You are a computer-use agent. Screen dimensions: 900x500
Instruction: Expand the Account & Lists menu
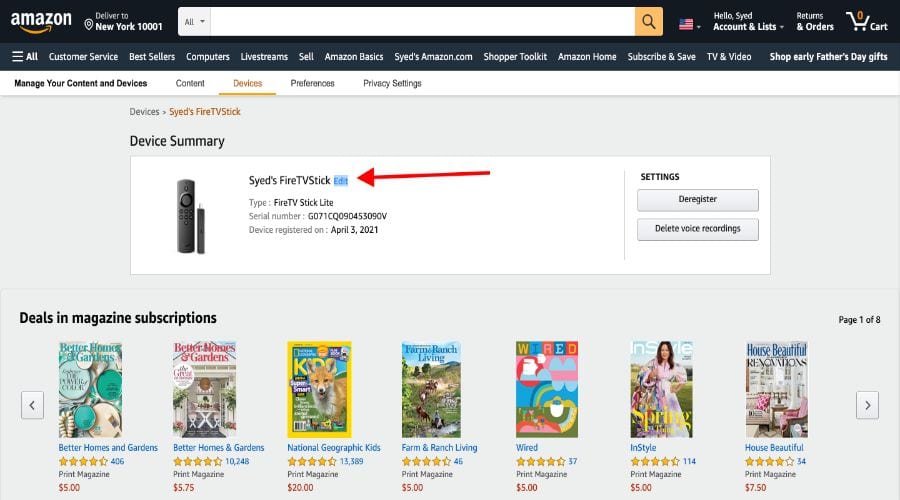(748, 22)
